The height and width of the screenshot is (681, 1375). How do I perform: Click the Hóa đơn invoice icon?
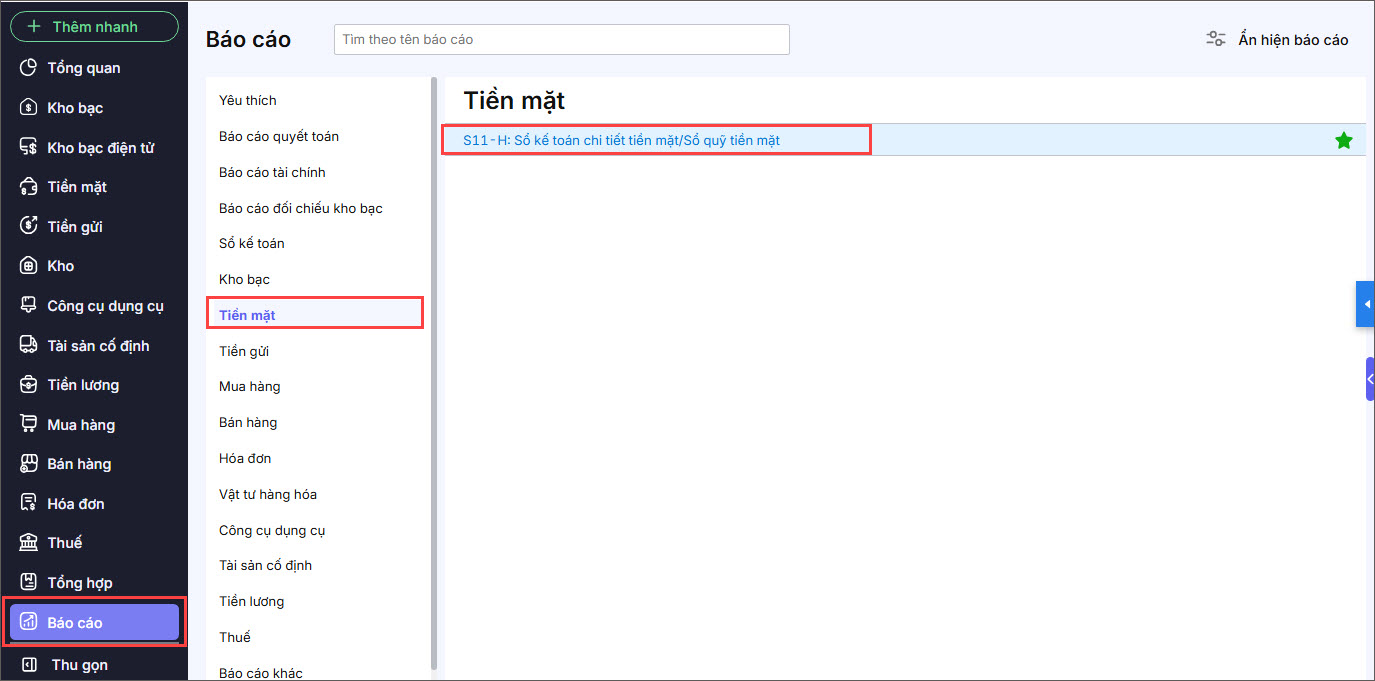point(29,503)
